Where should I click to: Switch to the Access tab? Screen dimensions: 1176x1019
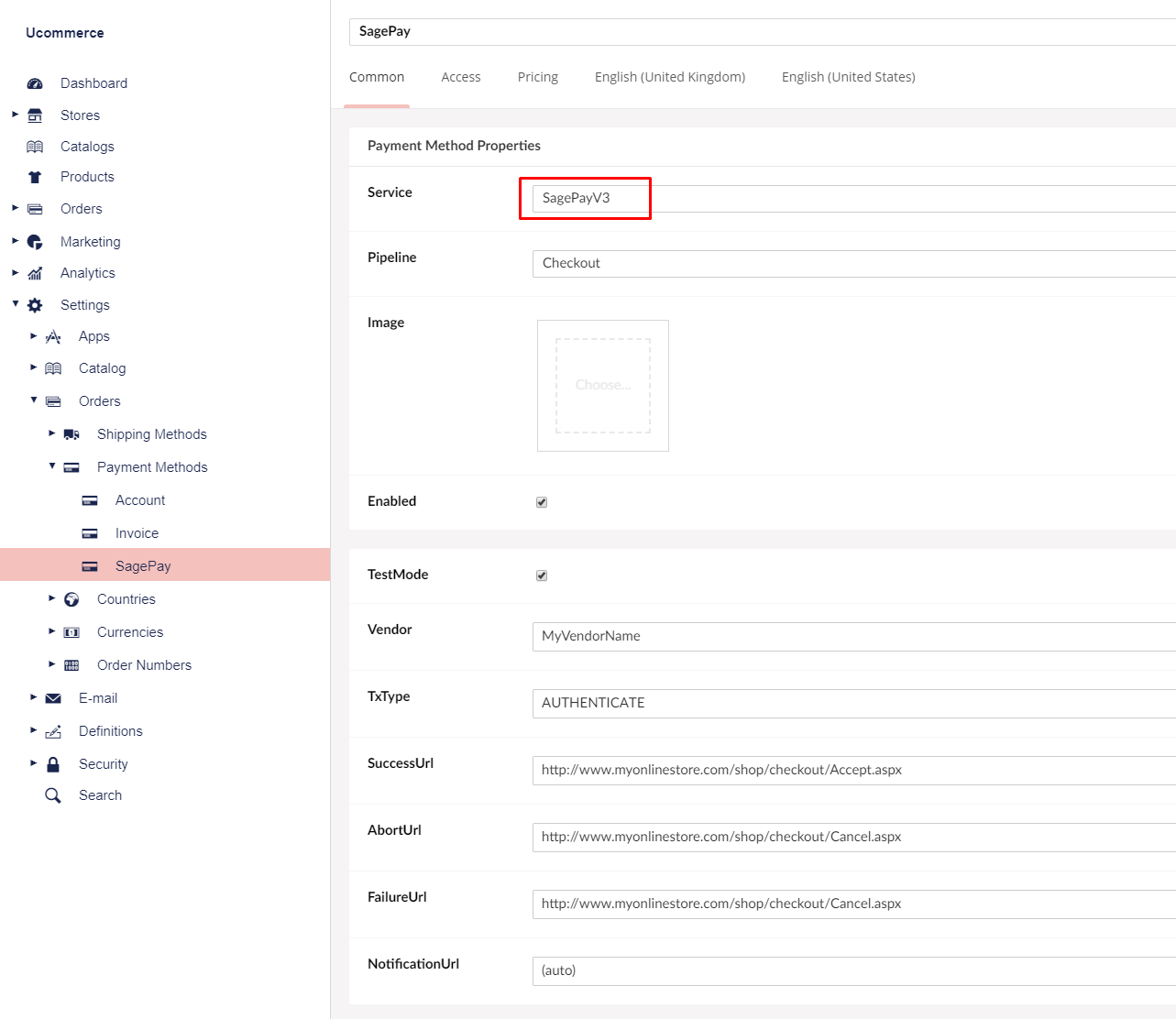tap(461, 77)
